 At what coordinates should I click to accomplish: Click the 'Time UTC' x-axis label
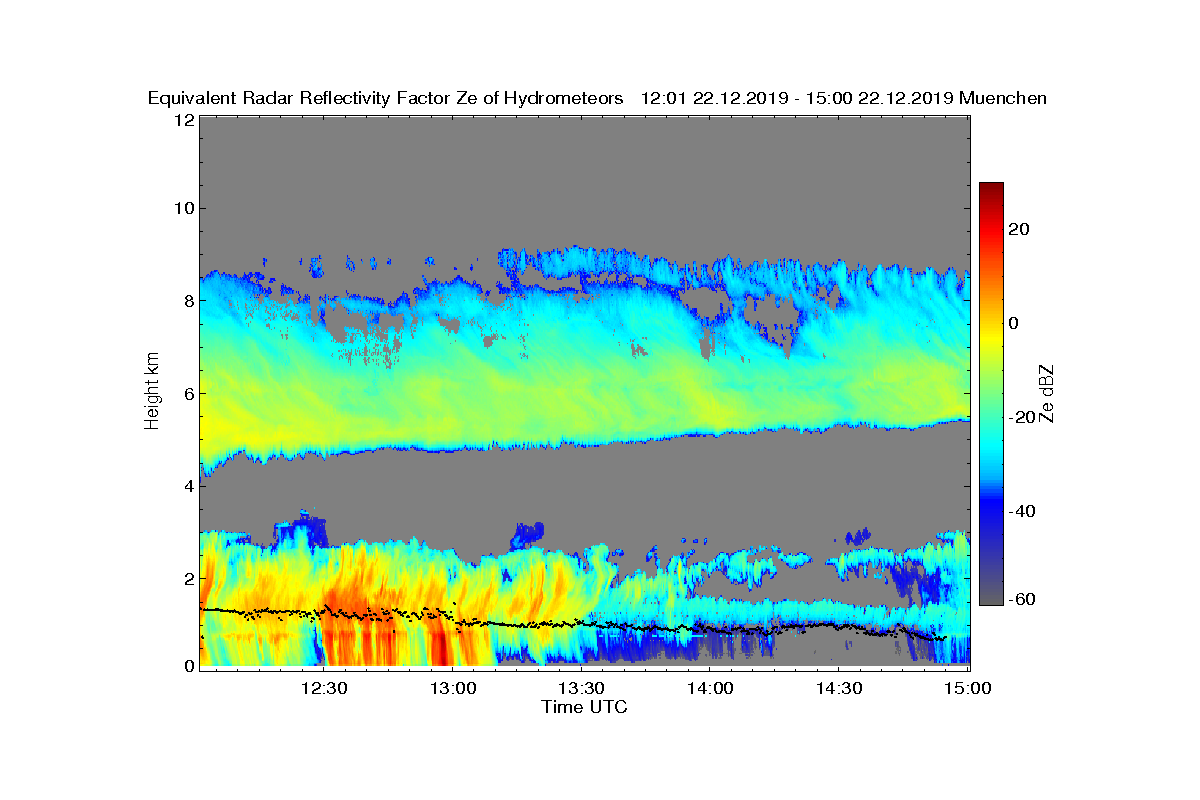(x=585, y=707)
